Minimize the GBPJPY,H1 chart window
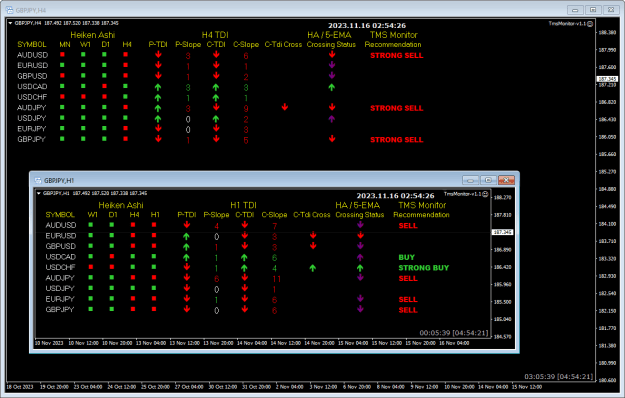The height and width of the screenshot is (398, 625). click(x=470, y=180)
